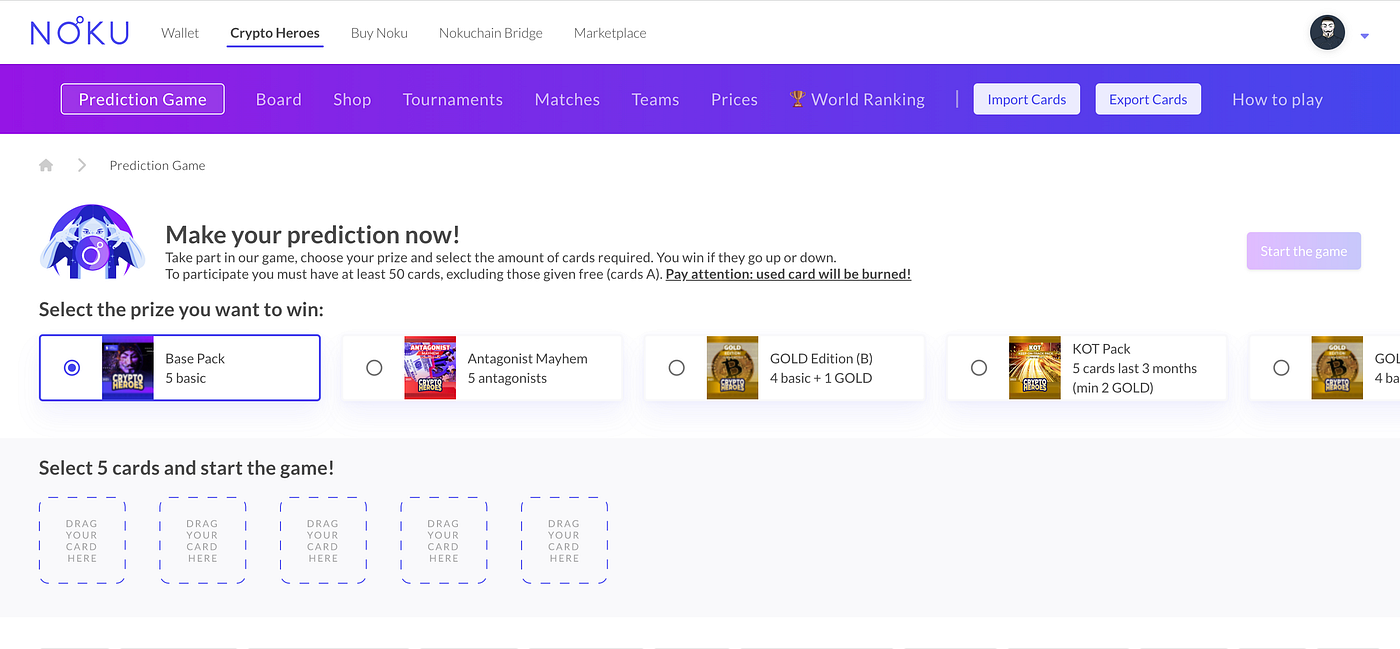Go to Matches
1400x649 pixels.
pos(567,99)
